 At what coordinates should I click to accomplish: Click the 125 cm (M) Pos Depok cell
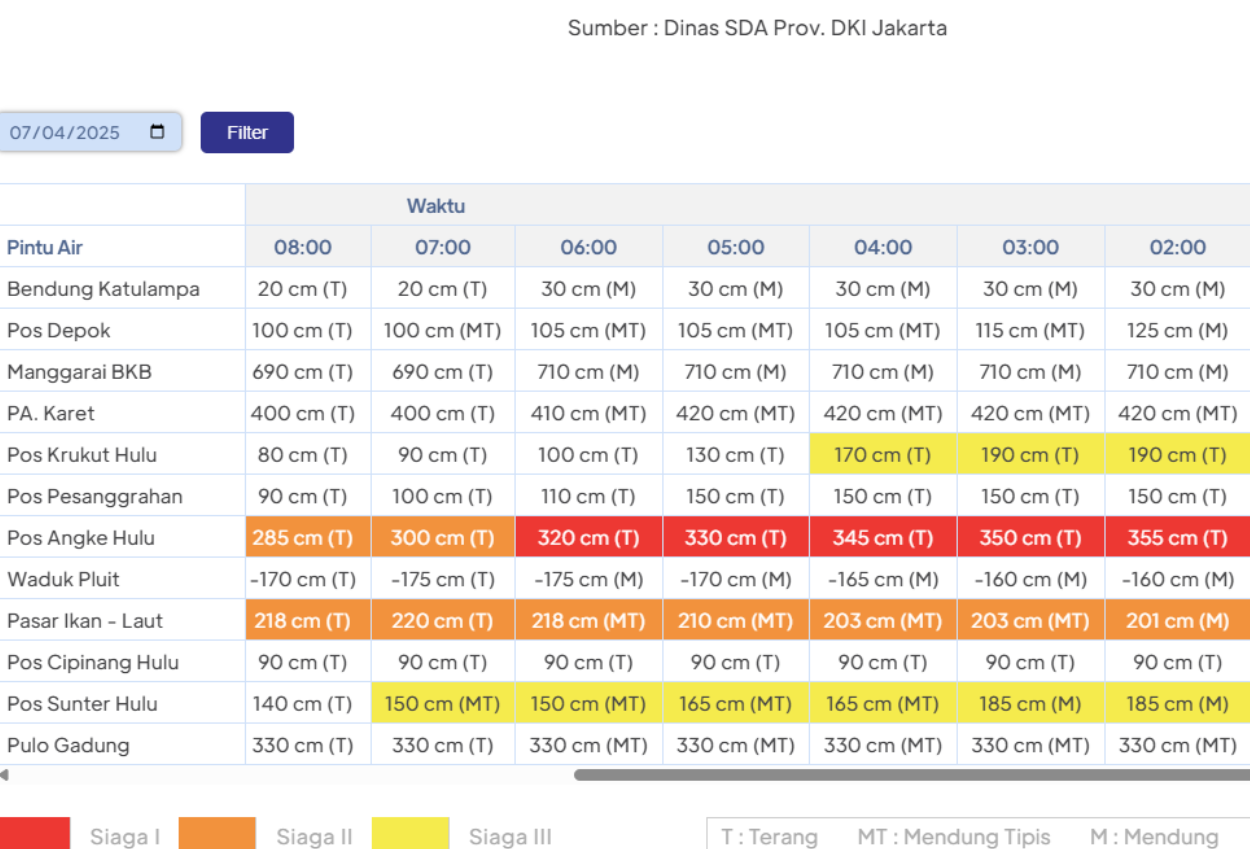1178,330
